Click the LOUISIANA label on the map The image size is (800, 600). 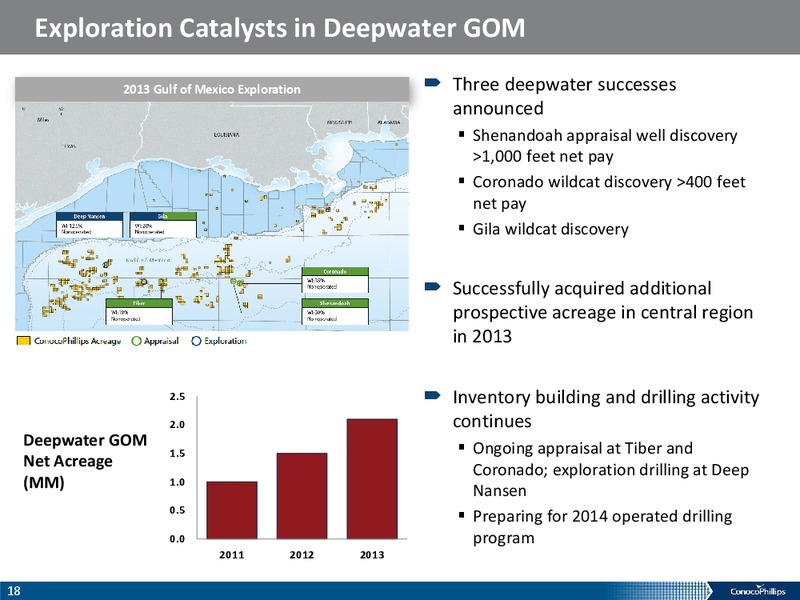[x=226, y=135]
